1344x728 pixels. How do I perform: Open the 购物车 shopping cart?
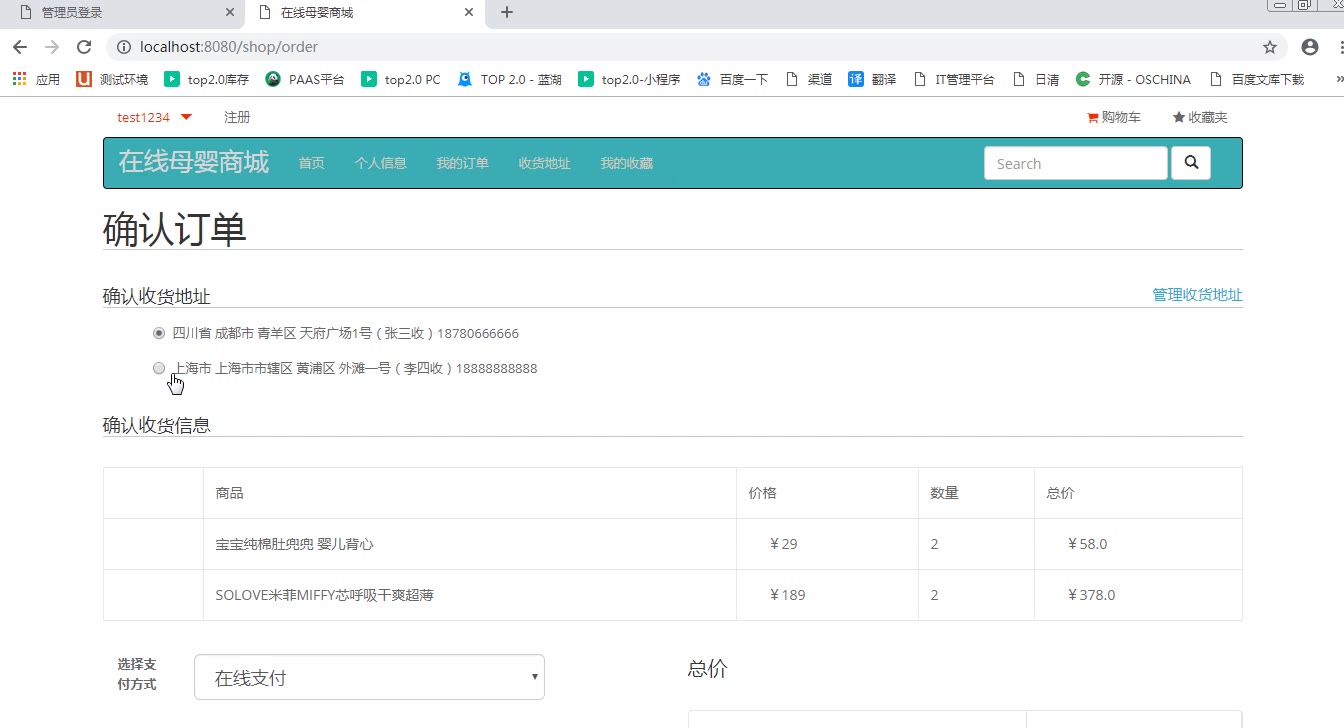point(1113,117)
